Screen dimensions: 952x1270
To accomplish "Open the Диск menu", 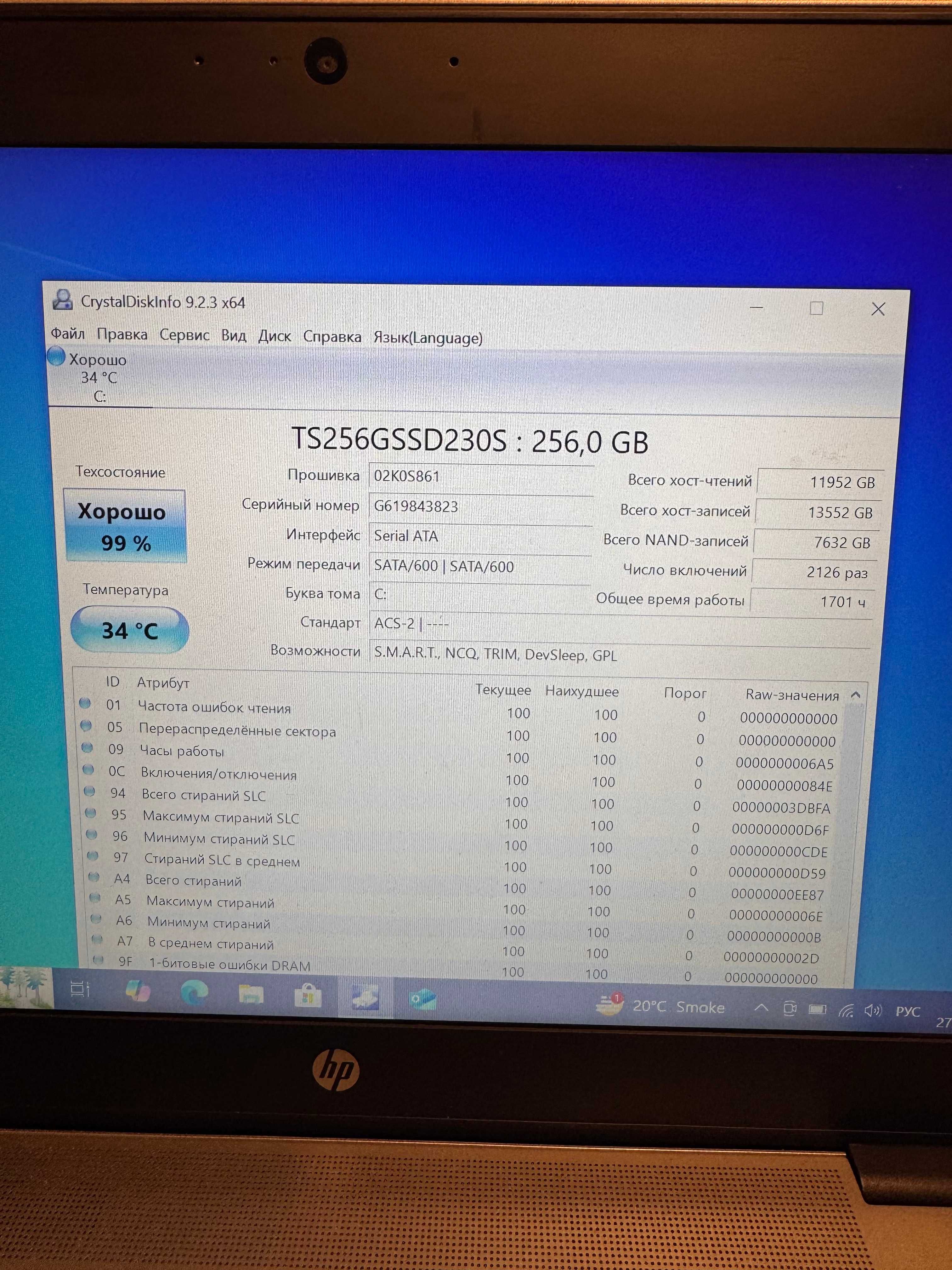I will point(274,336).
